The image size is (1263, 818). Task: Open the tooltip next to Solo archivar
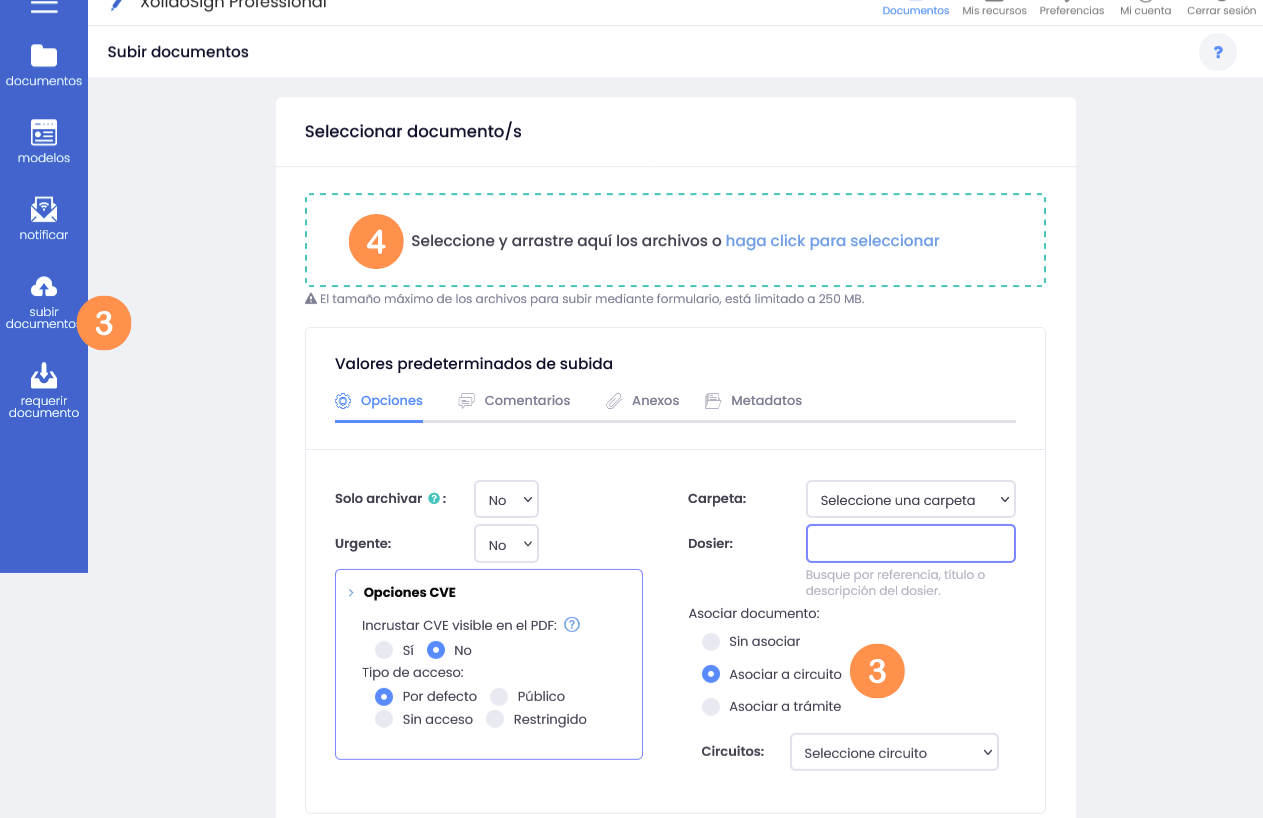[433, 498]
